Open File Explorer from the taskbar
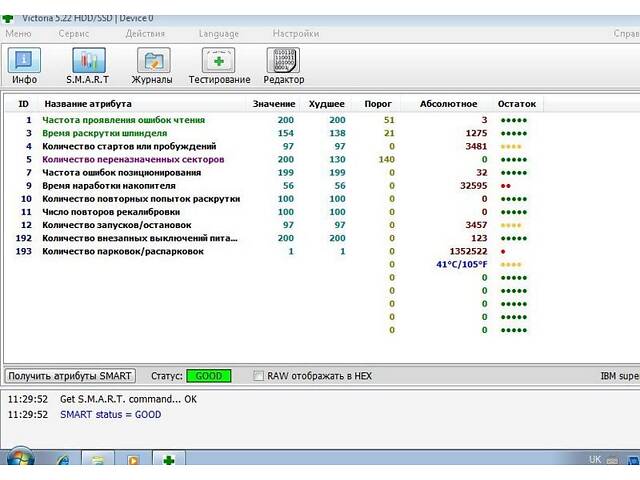 98,460
